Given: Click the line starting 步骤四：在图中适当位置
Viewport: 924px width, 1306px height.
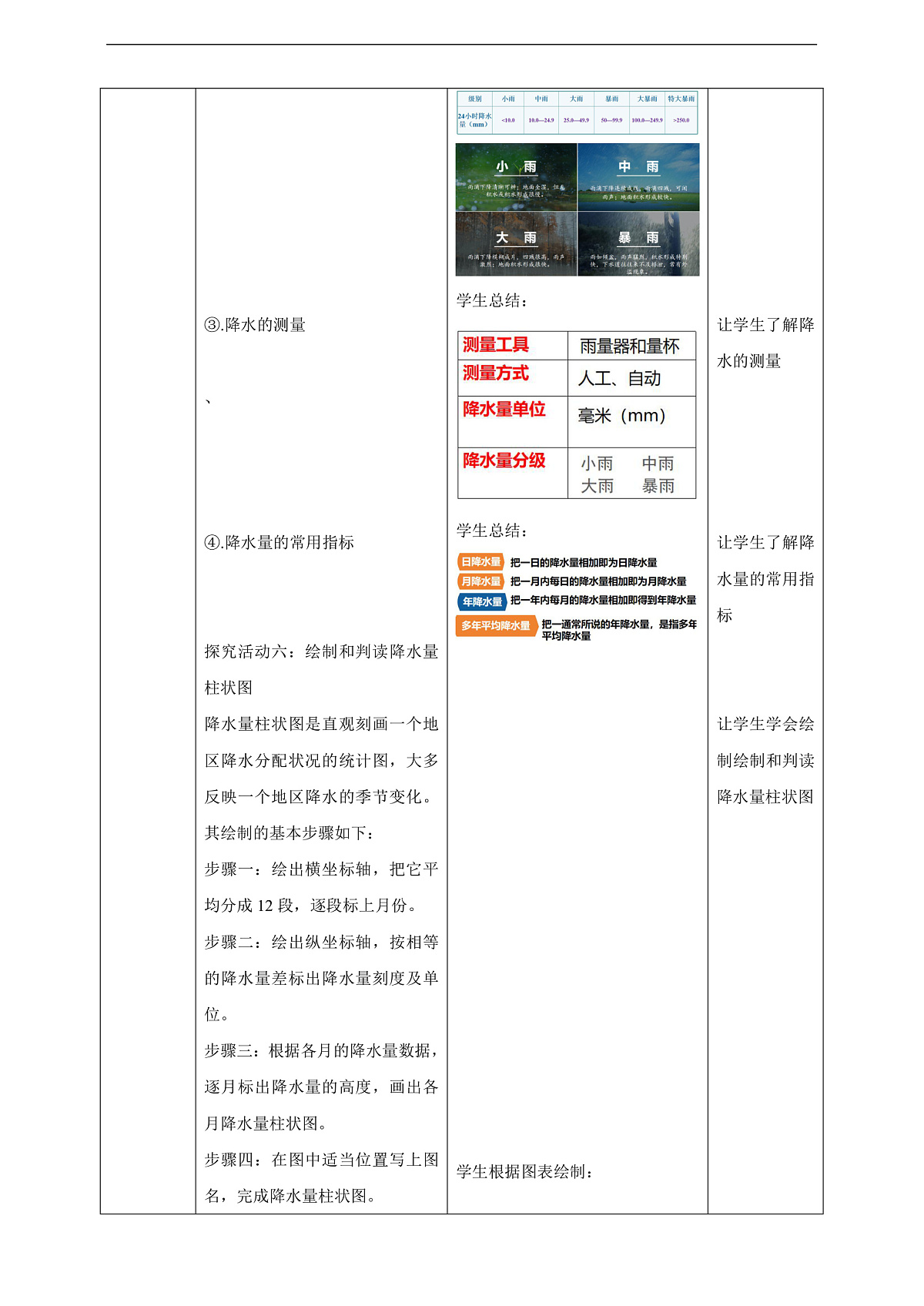Looking at the screenshot, I should 321,1160.
